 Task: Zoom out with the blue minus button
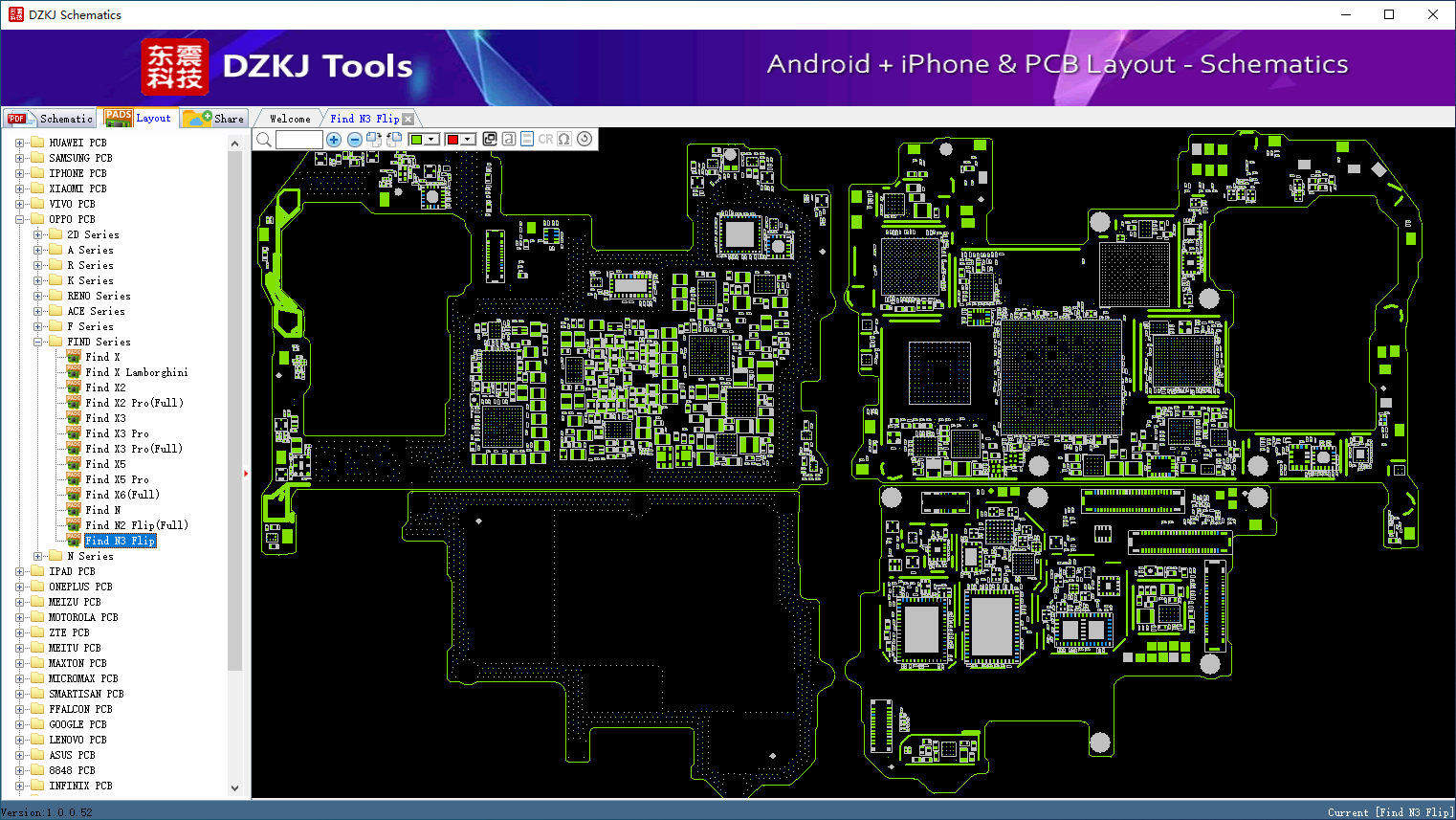[x=355, y=140]
